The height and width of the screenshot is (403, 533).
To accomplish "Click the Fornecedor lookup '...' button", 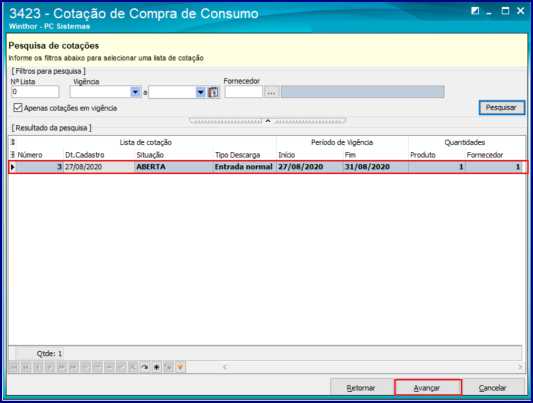I will [271, 92].
